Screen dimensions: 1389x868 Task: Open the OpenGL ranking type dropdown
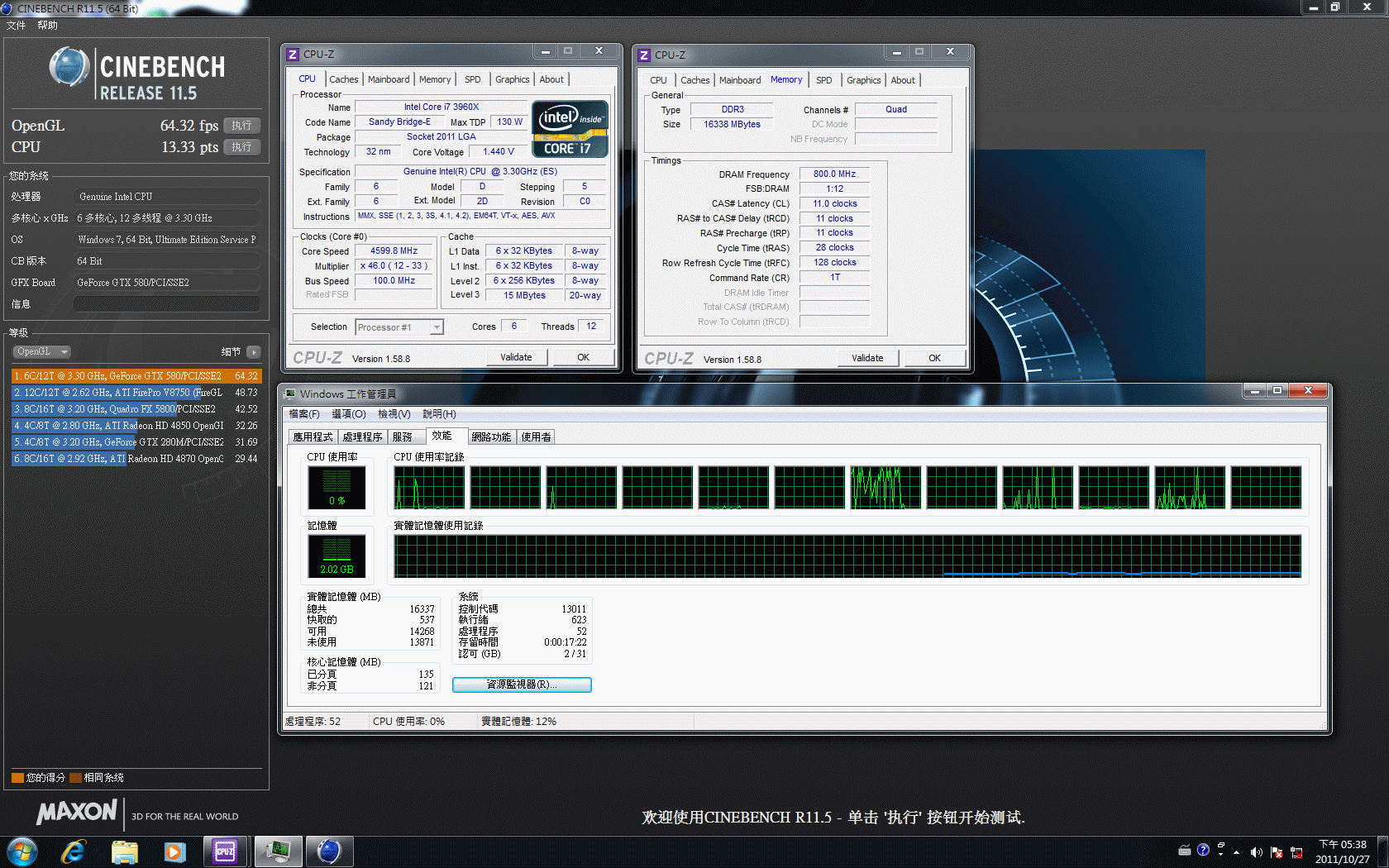(x=41, y=352)
